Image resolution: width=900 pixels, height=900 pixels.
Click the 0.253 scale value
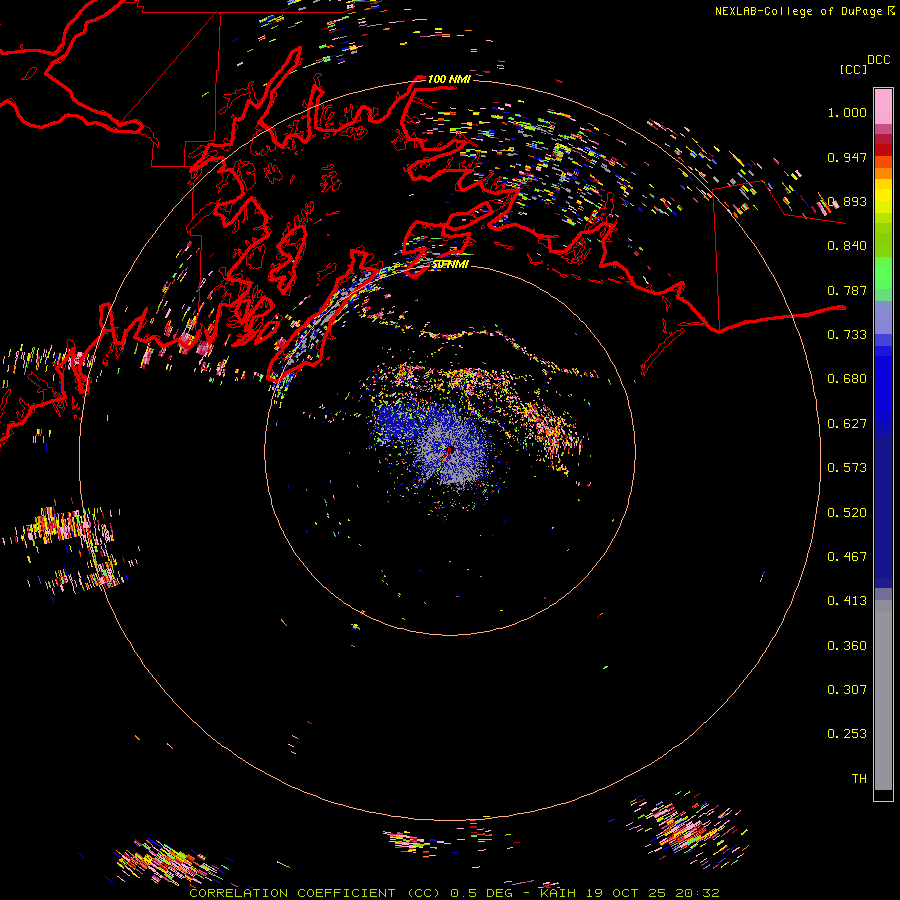click(x=847, y=734)
